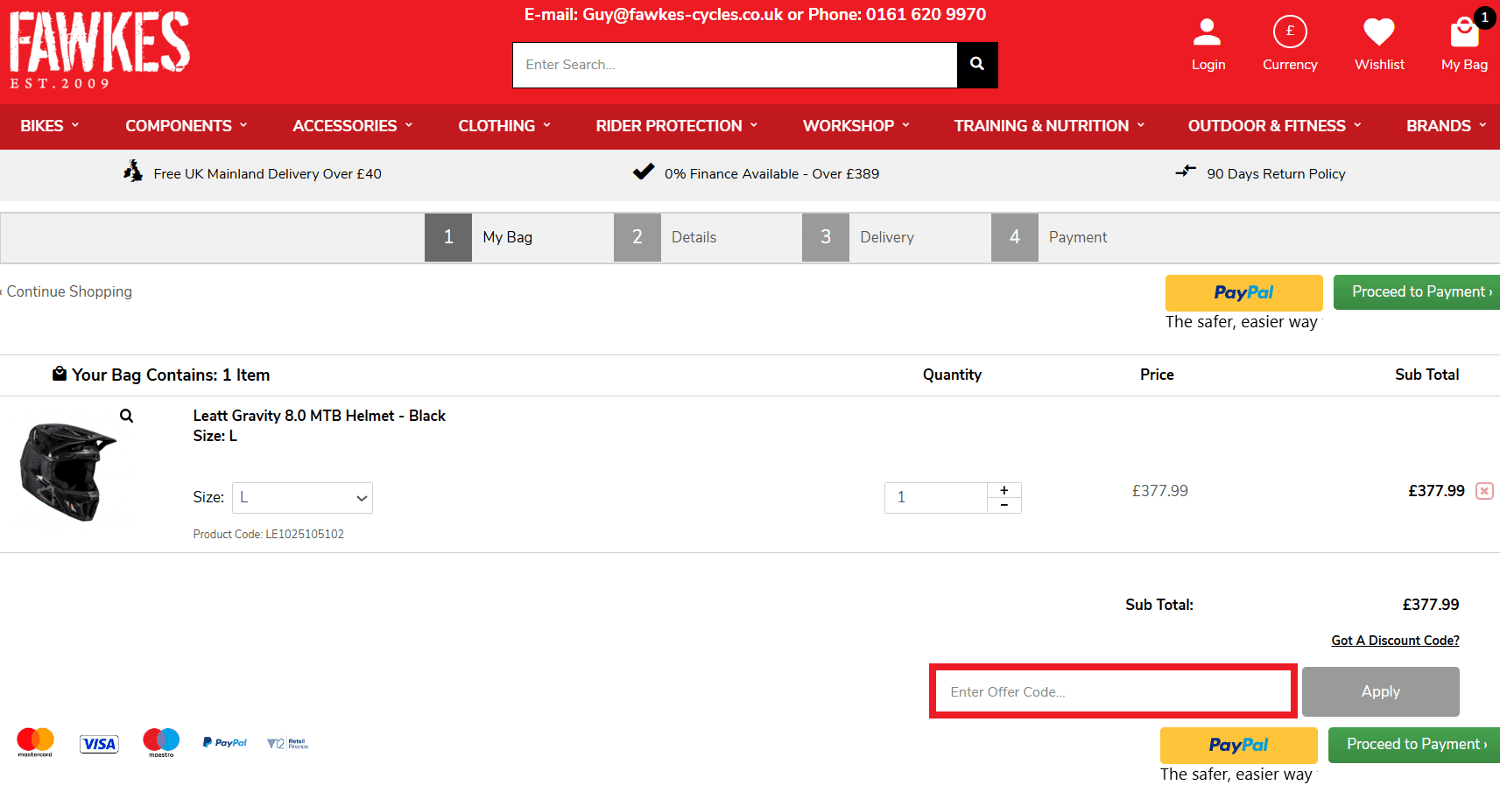1500x799 pixels.
Task: Click the quantity input field
Action: pyautogui.click(x=936, y=498)
